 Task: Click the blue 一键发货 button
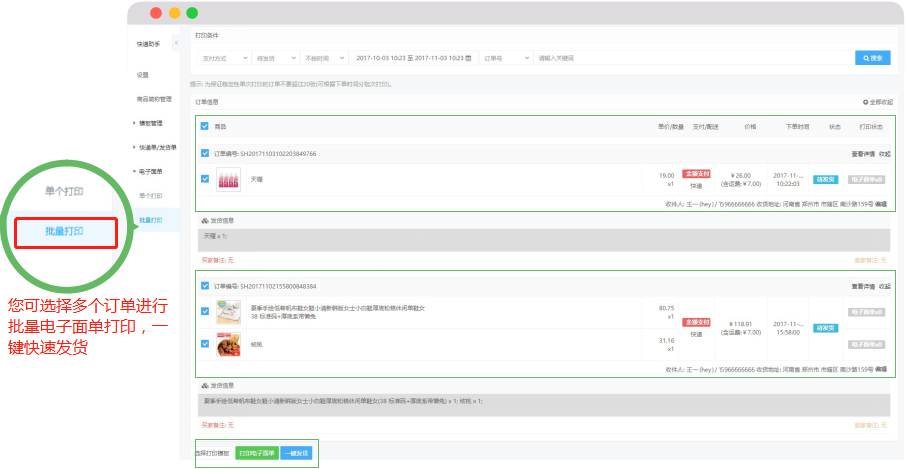[x=296, y=453]
